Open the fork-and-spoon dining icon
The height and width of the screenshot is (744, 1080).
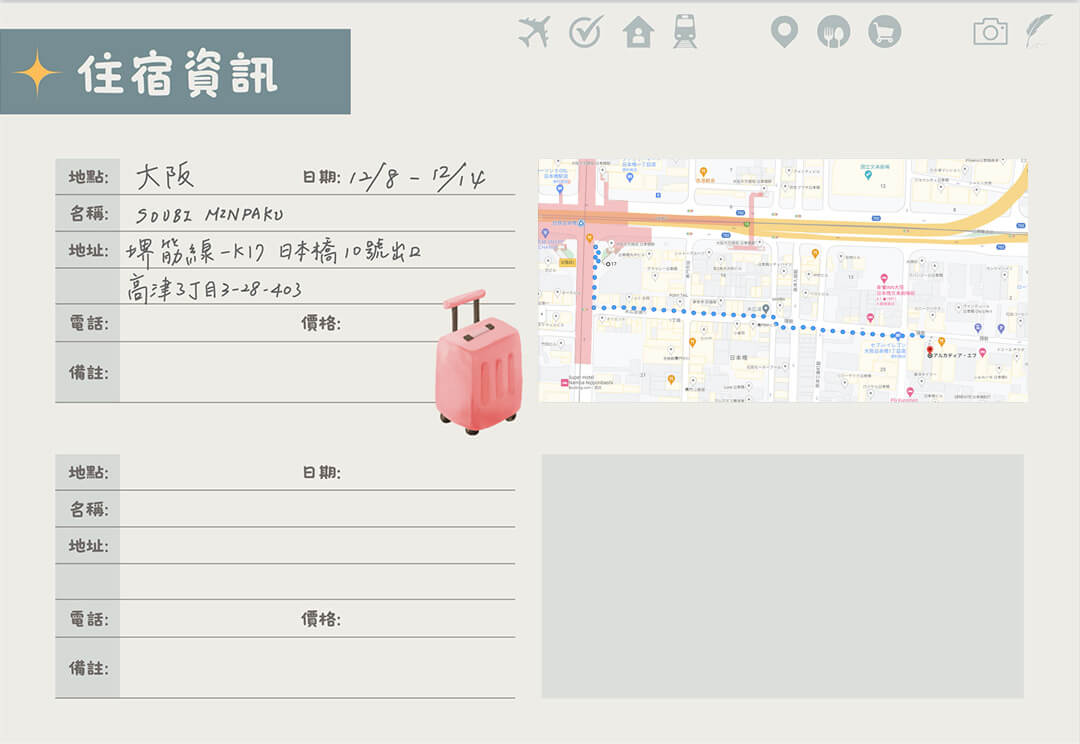pyautogui.click(x=833, y=32)
